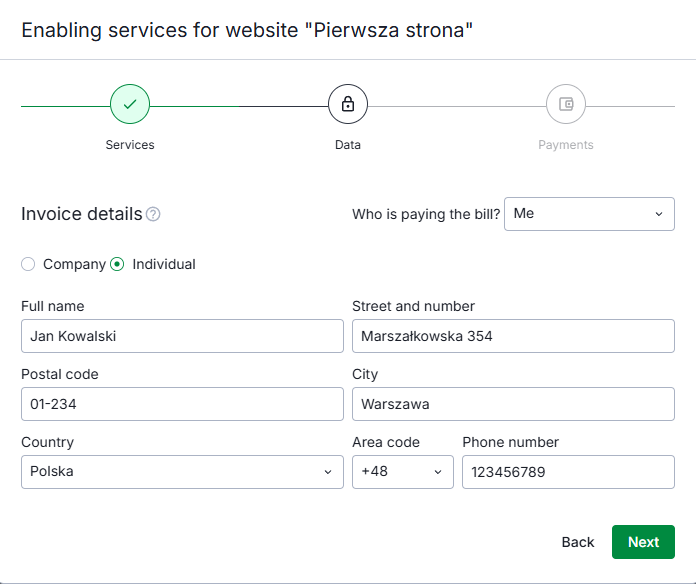
Task: Click the Payments step wallet icon
Action: click(x=566, y=104)
